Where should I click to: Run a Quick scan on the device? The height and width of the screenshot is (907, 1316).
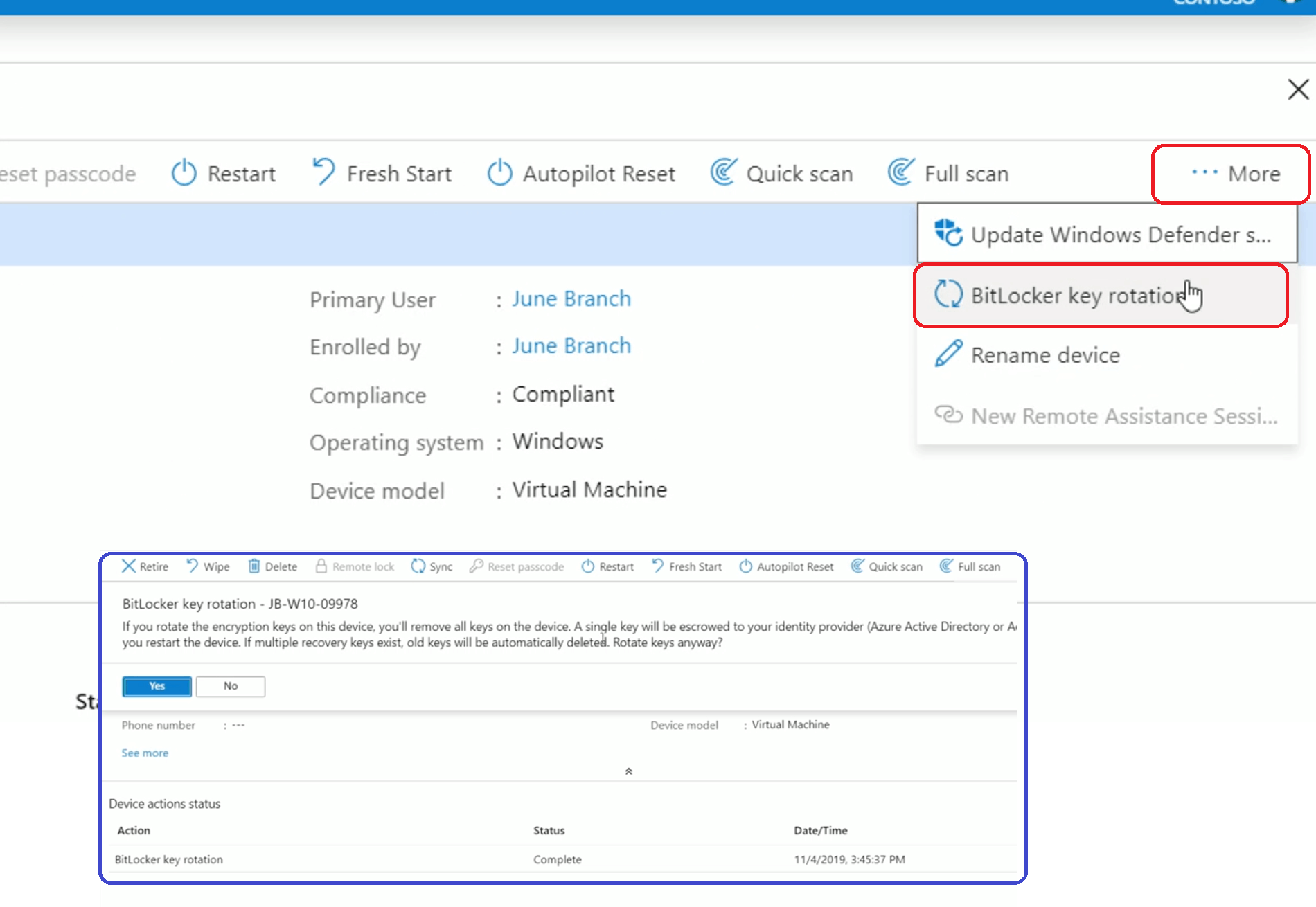[x=781, y=173]
